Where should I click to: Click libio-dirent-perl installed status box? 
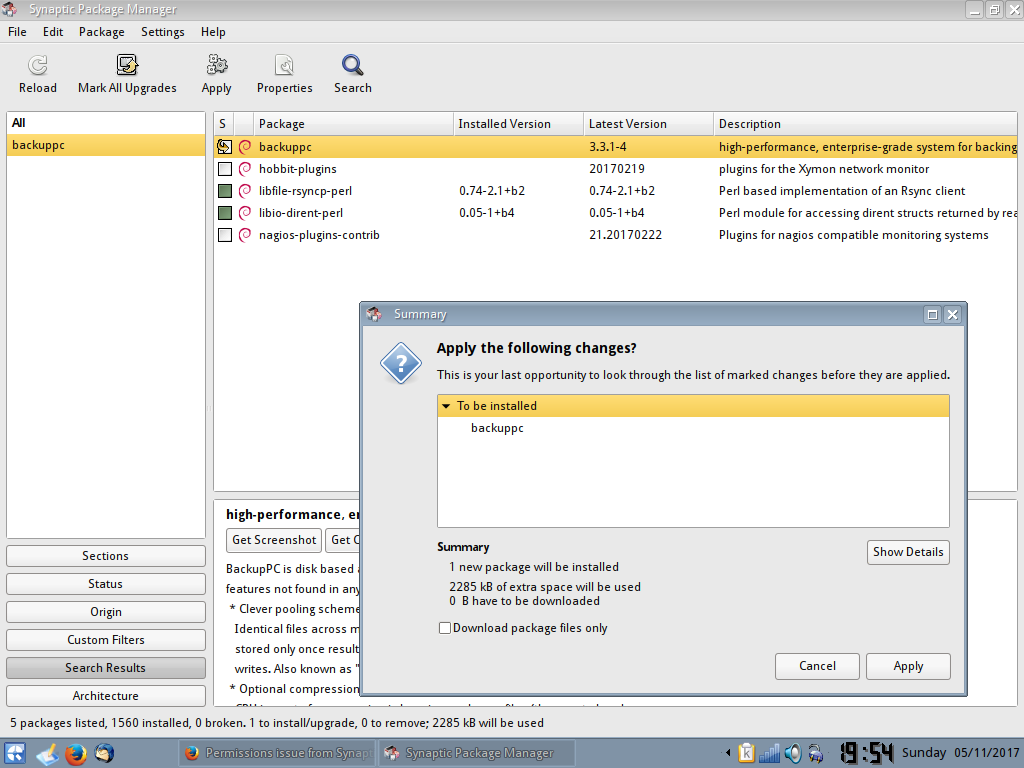(x=225, y=213)
